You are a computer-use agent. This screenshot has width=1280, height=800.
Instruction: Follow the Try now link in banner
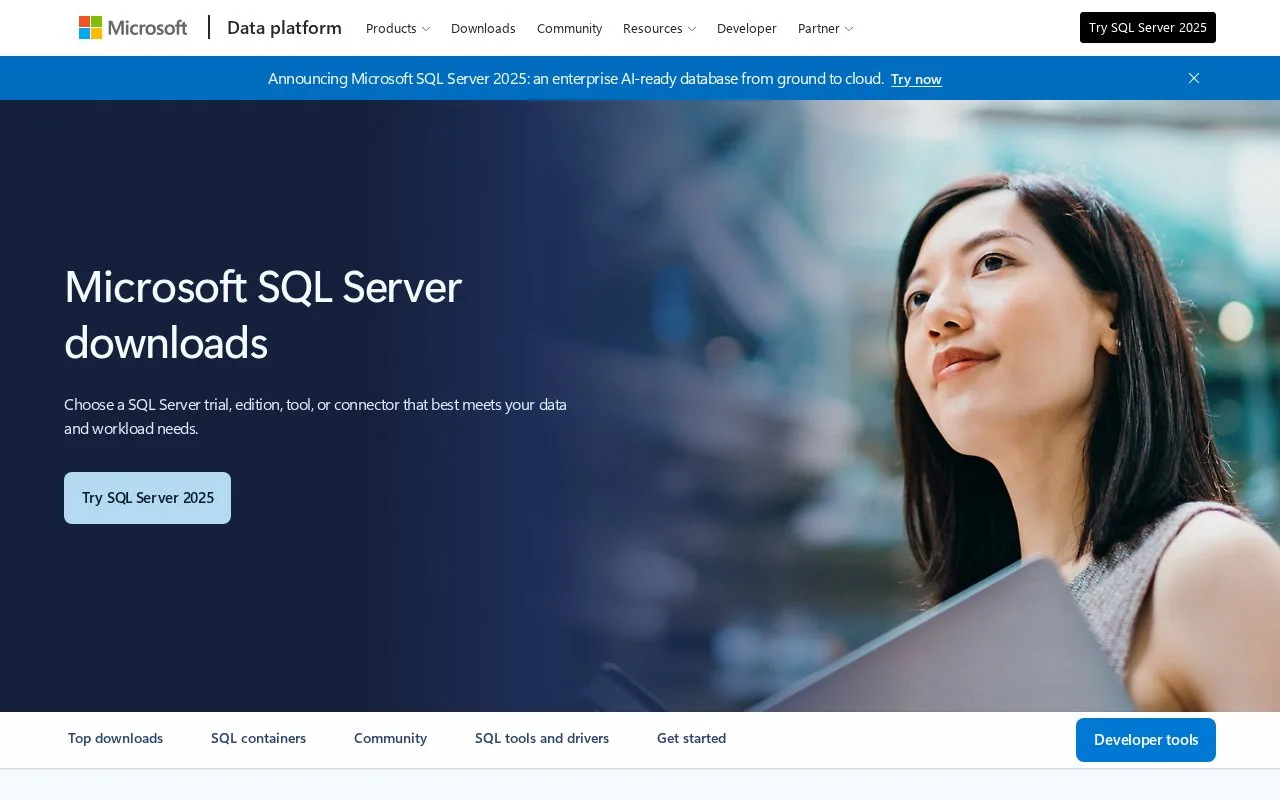pos(916,79)
